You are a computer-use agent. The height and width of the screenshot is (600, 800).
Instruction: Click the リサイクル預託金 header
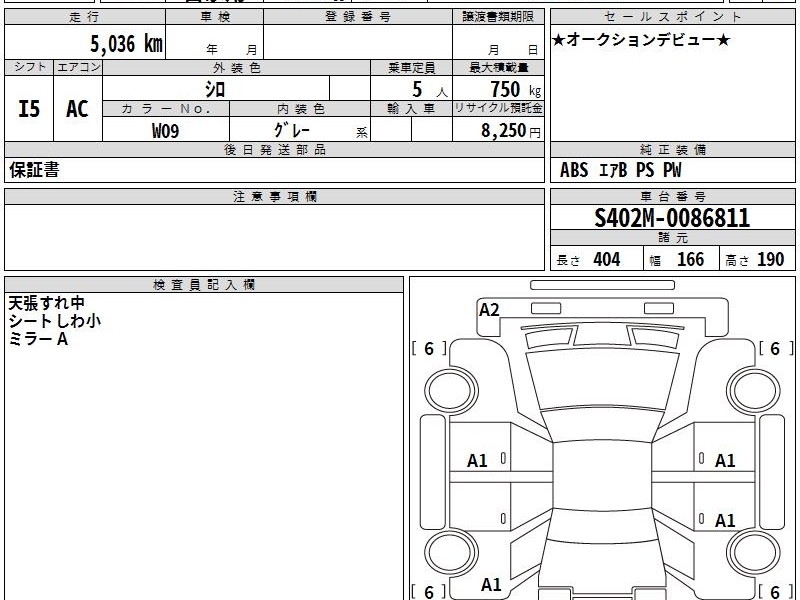click(498, 109)
